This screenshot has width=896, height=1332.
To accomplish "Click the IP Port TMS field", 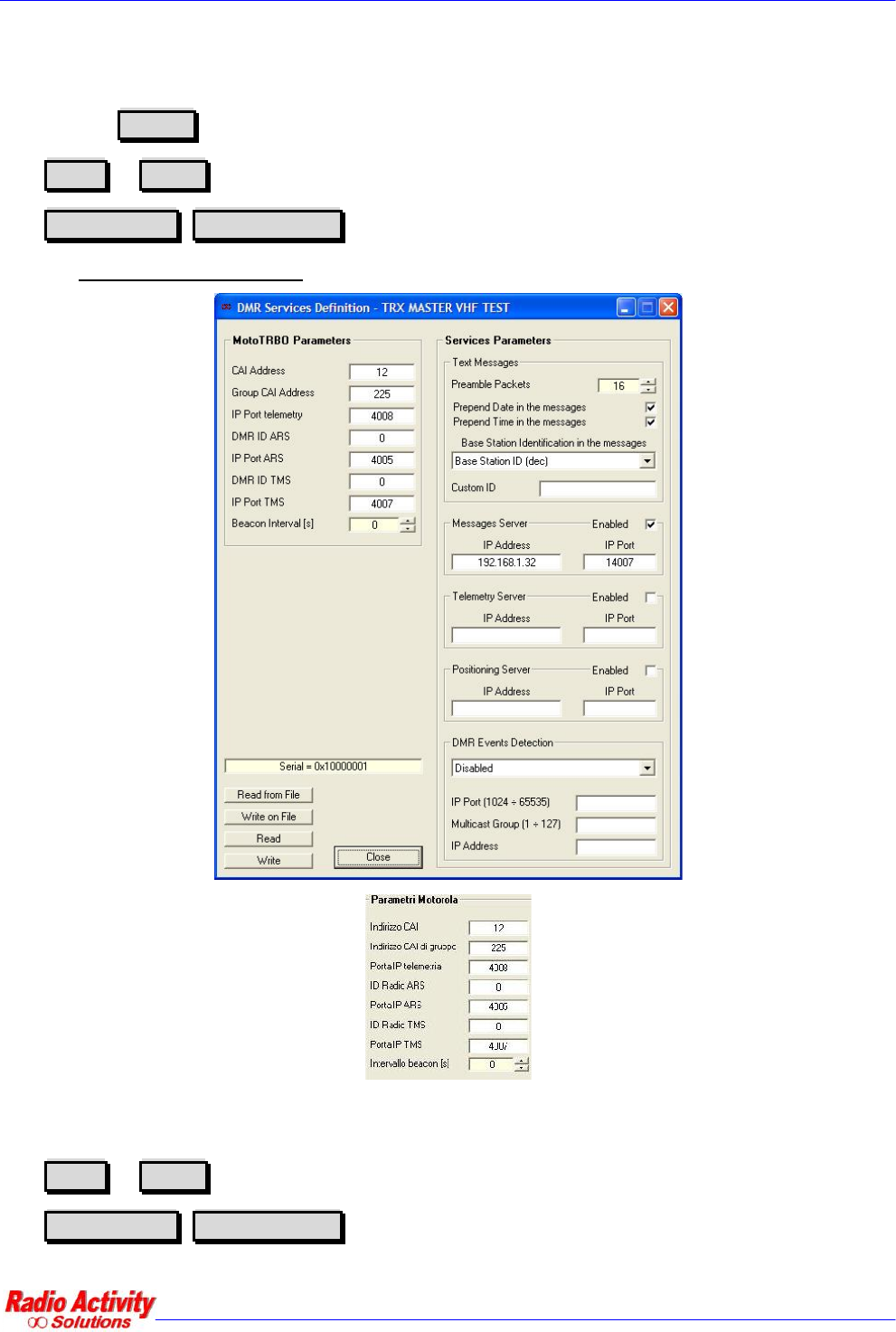I will tap(382, 504).
